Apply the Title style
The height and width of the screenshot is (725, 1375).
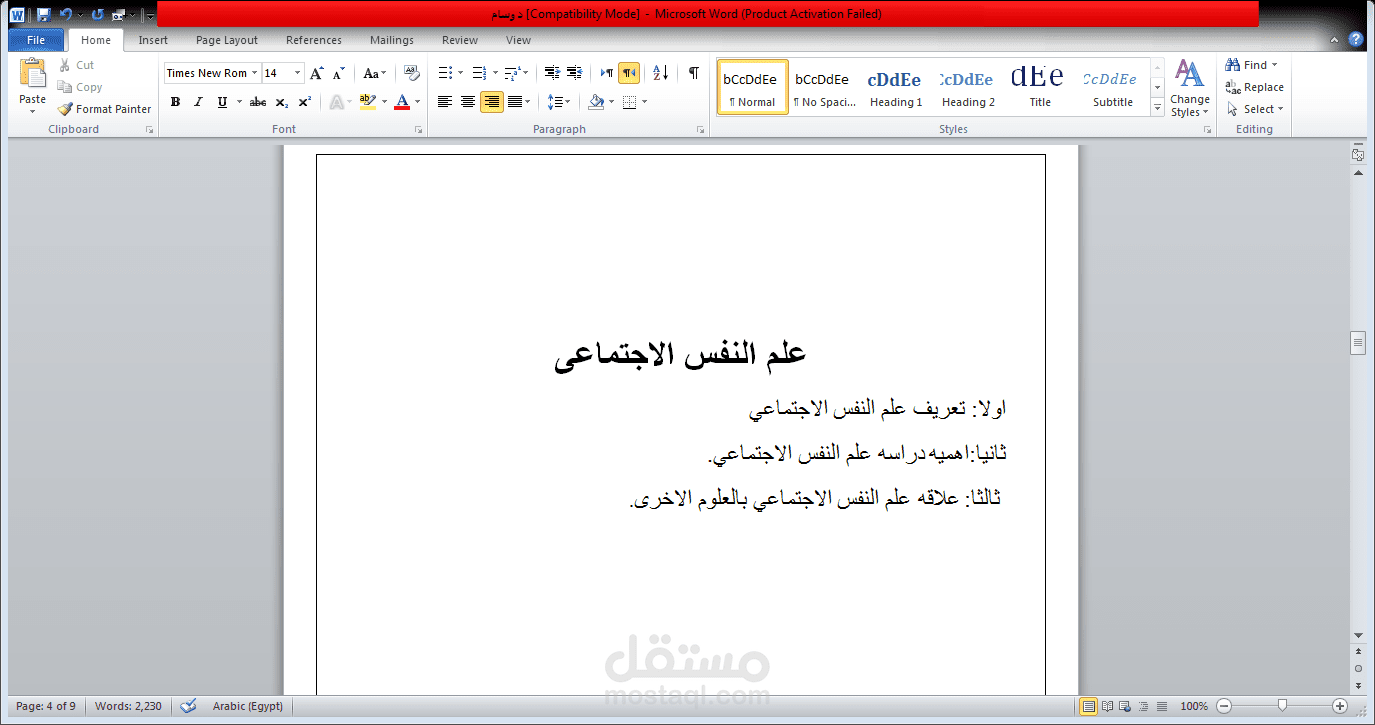tap(1040, 87)
